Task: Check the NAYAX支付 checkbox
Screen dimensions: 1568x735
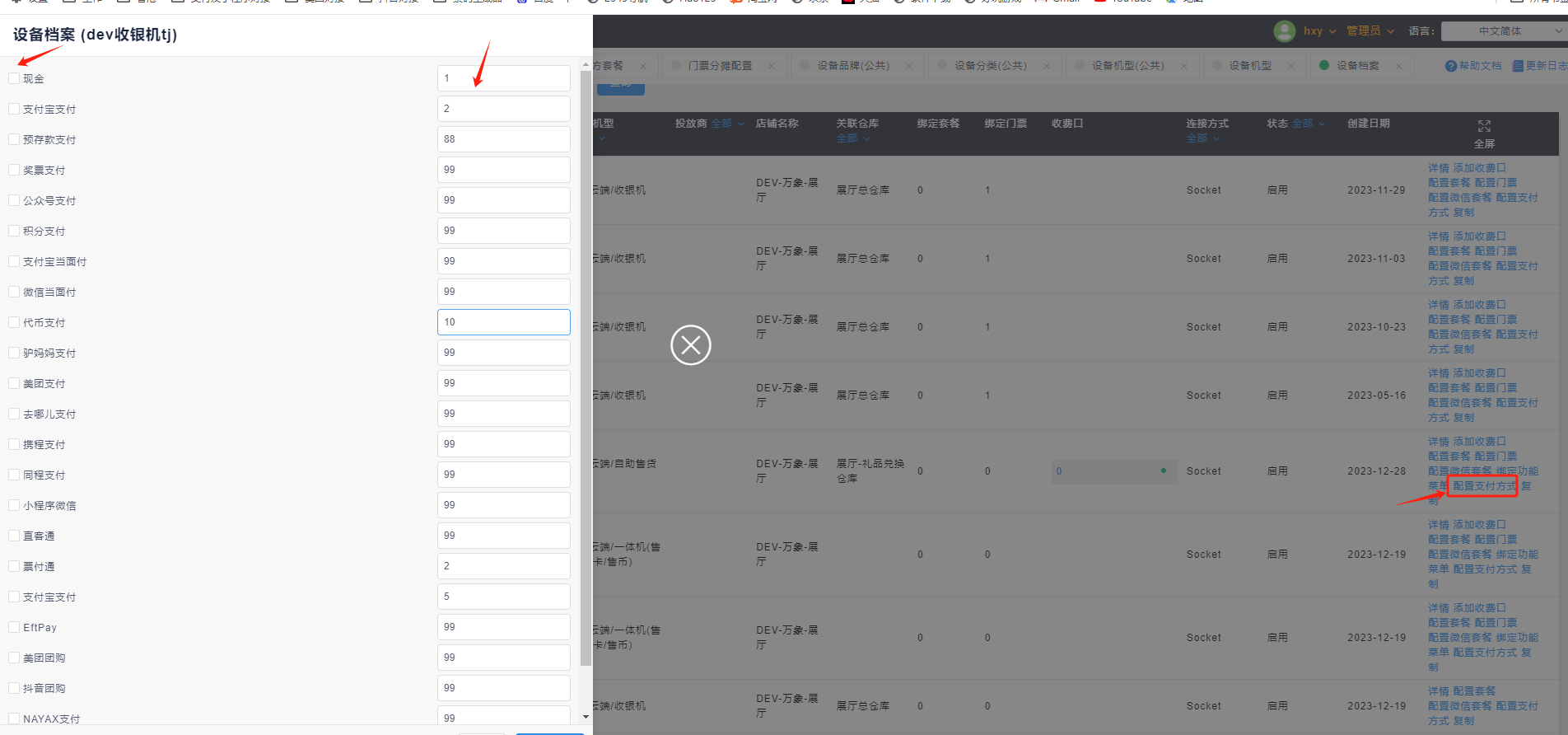Action: [14, 719]
